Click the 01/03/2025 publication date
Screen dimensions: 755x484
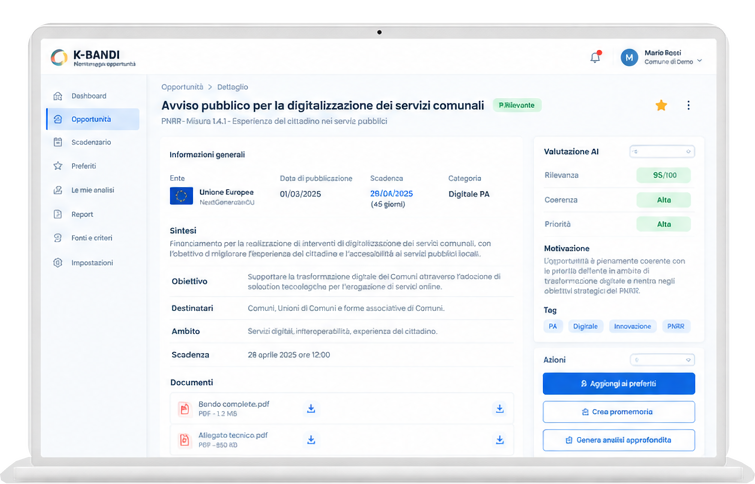click(300, 194)
